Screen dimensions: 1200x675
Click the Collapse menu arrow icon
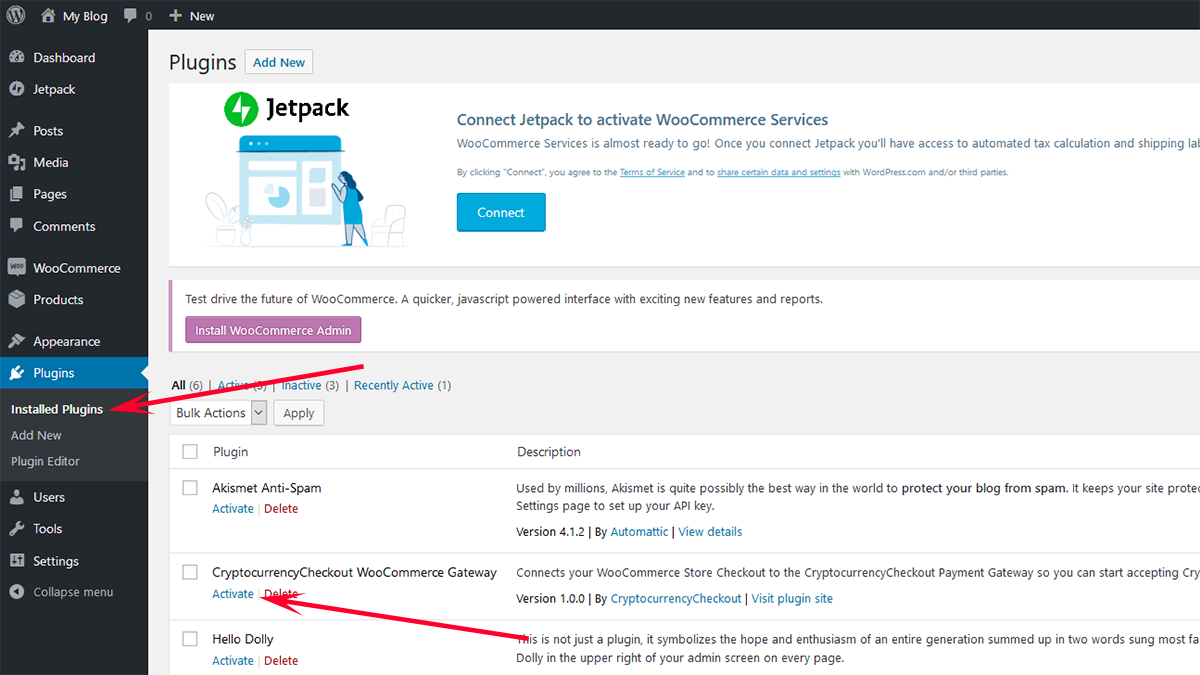click(17, 592)
